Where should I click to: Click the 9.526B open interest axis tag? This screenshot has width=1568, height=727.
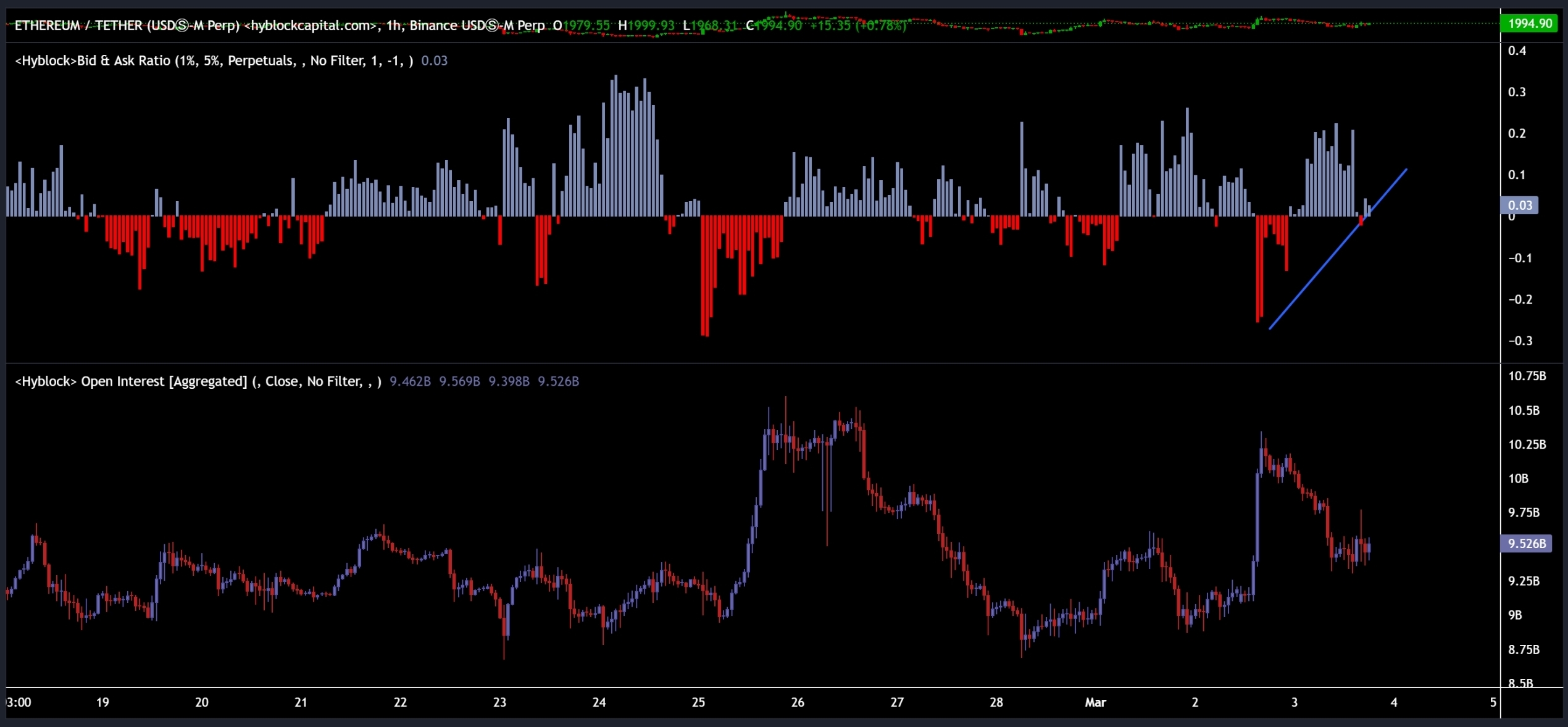(x=1526, y=543)
